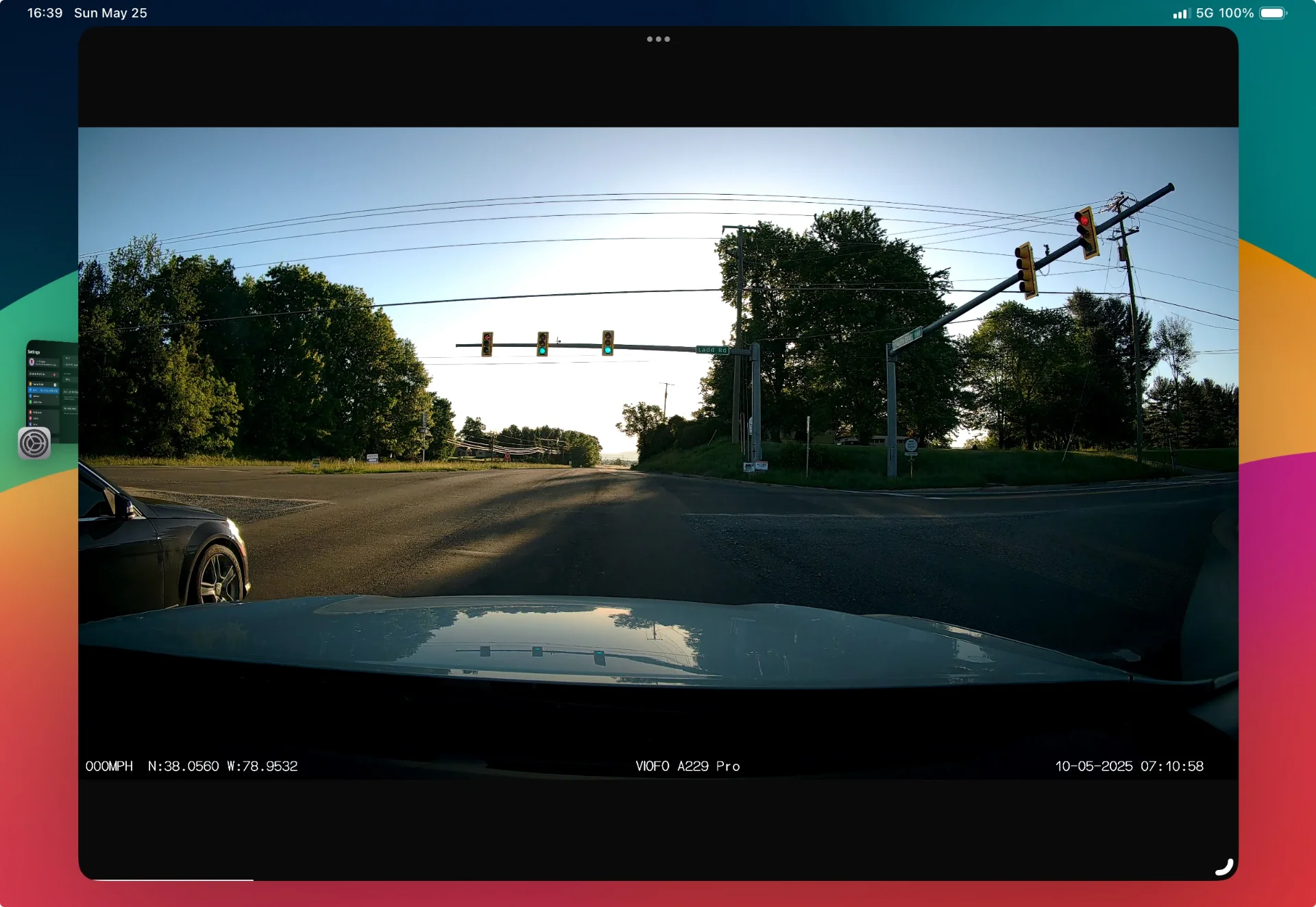Tap the cellular signal bars icon
1316x907 pixels.
pyautogui.click(x=1182, y=14)
